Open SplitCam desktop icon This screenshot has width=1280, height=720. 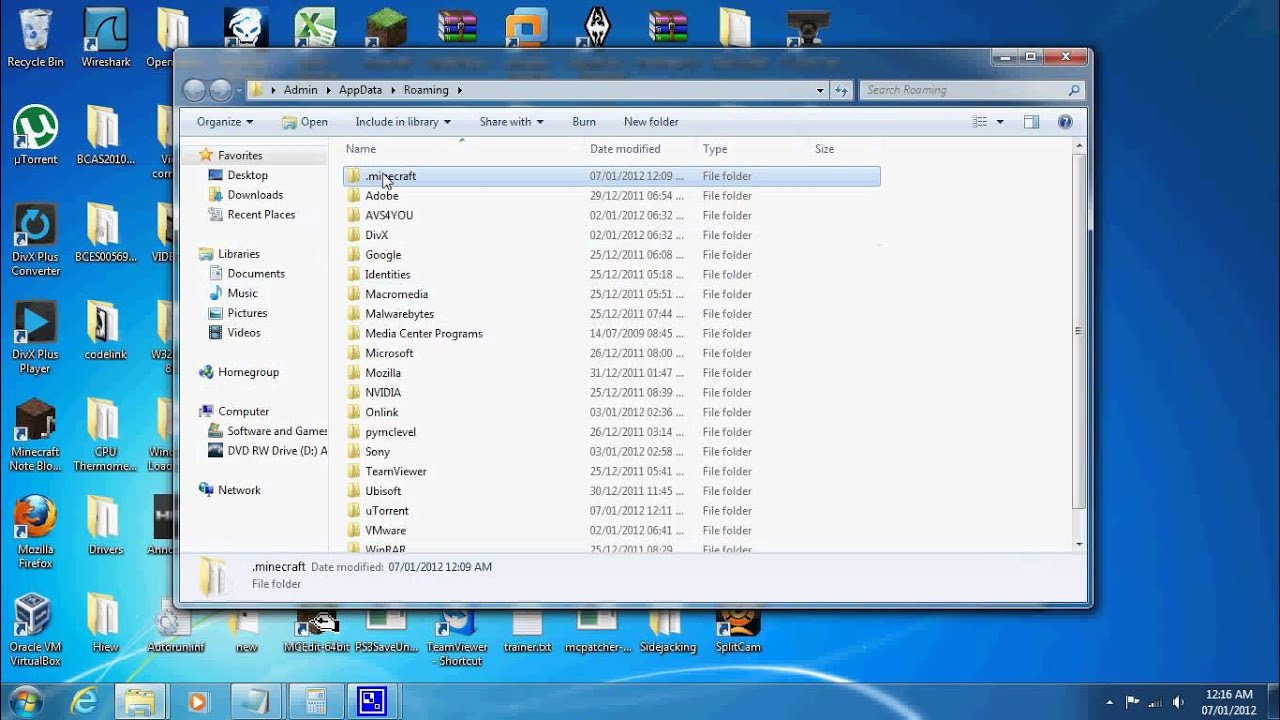pos(738,630)
